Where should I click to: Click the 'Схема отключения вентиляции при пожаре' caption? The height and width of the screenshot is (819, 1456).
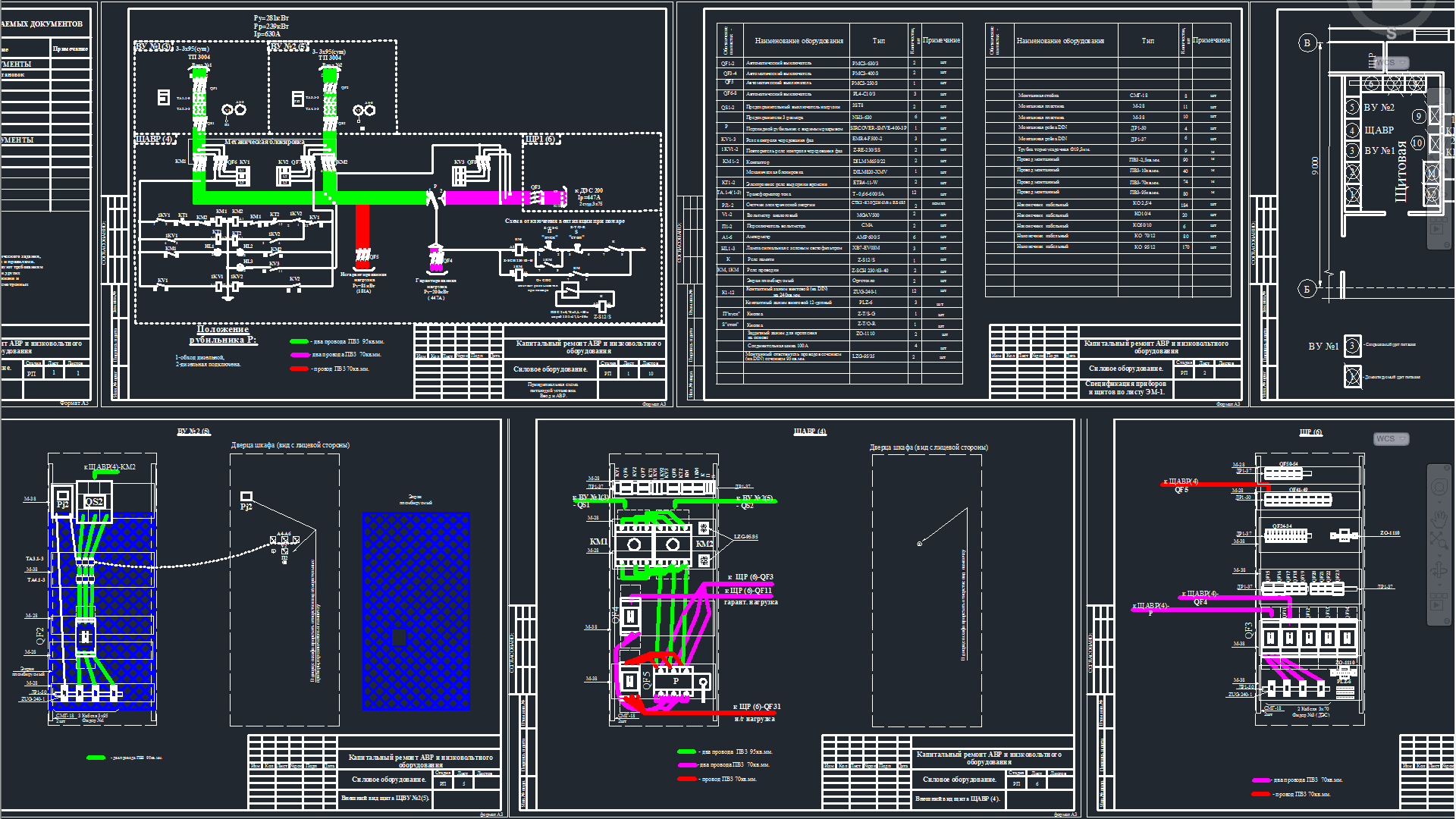click(x=565, y=221)
